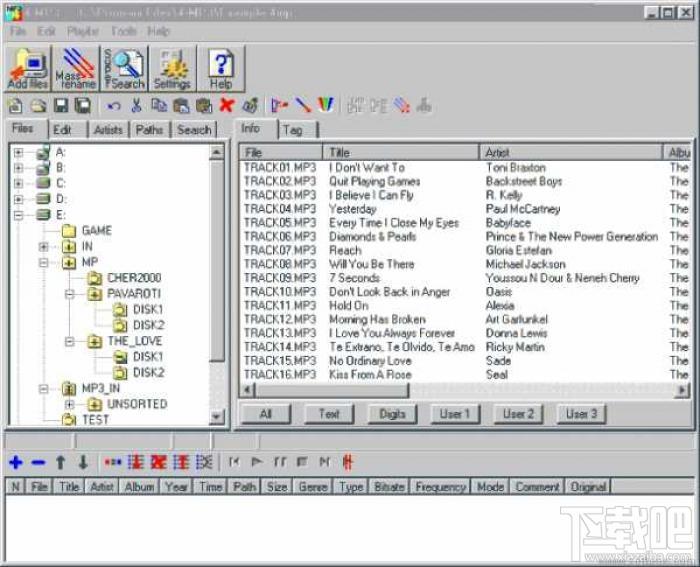
Task: Click the track list horizontal scrollbar thumb
Action: pyautogui.click(x=331, y=390)
